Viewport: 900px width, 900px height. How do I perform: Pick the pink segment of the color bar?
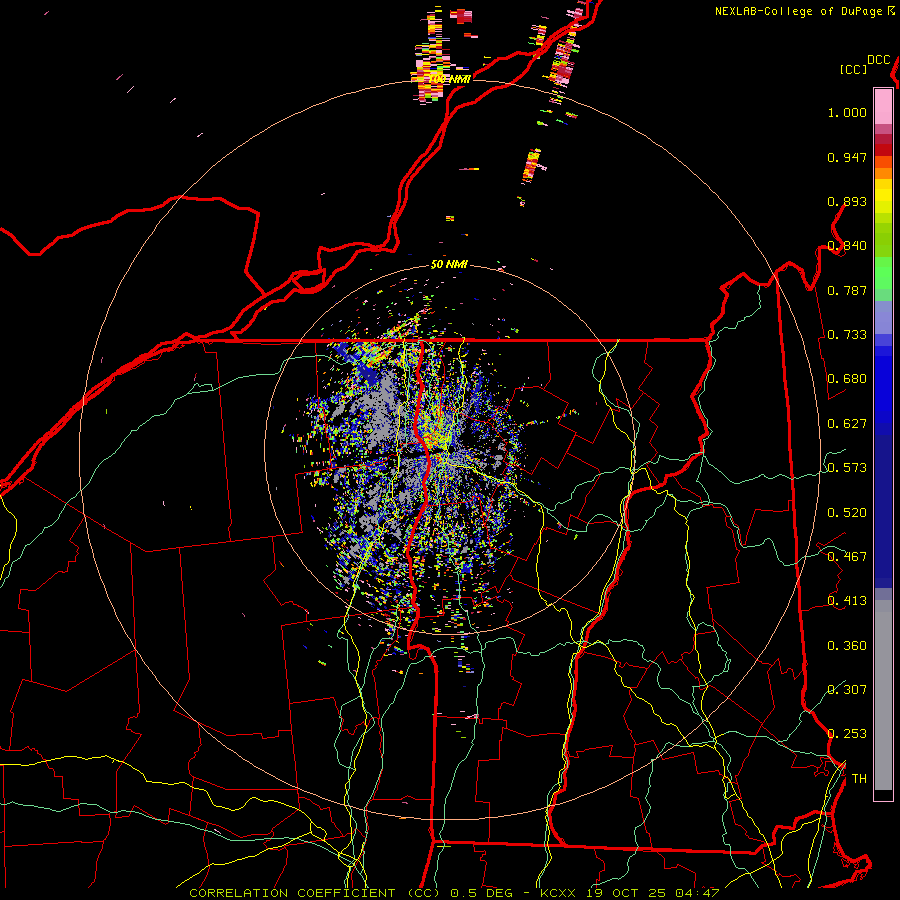click(x=883, y=106)
